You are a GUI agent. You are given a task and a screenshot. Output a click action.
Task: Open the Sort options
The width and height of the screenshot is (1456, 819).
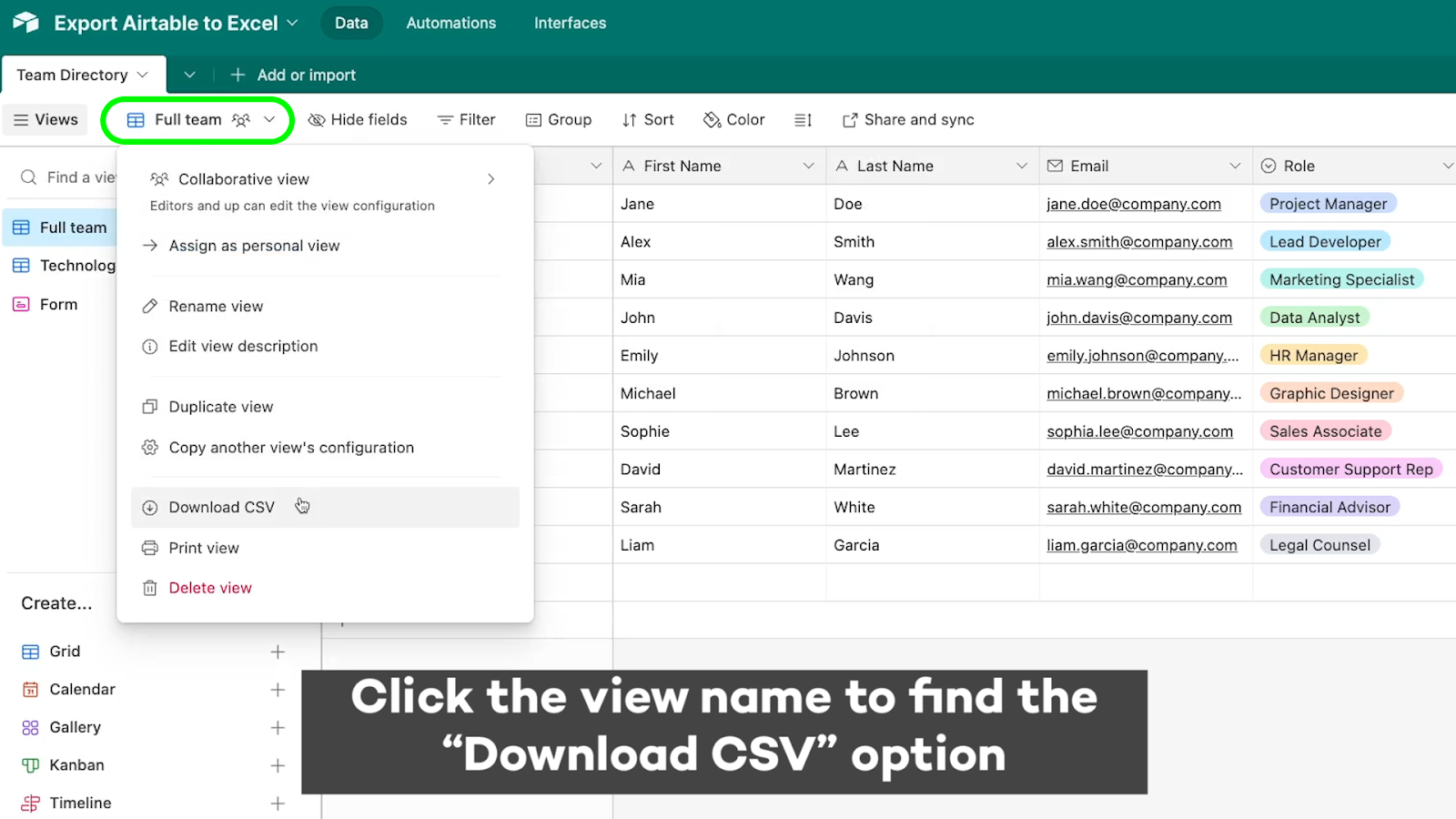[x=648, y=119]
